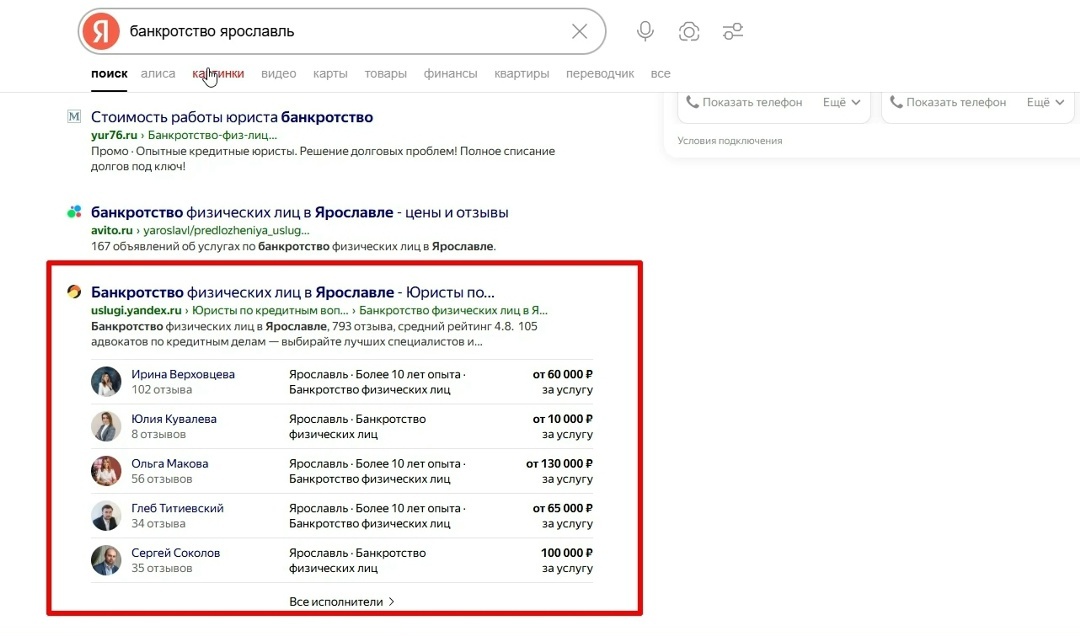Go to the товары tab

pyautogui.click(x=385, y=73)
